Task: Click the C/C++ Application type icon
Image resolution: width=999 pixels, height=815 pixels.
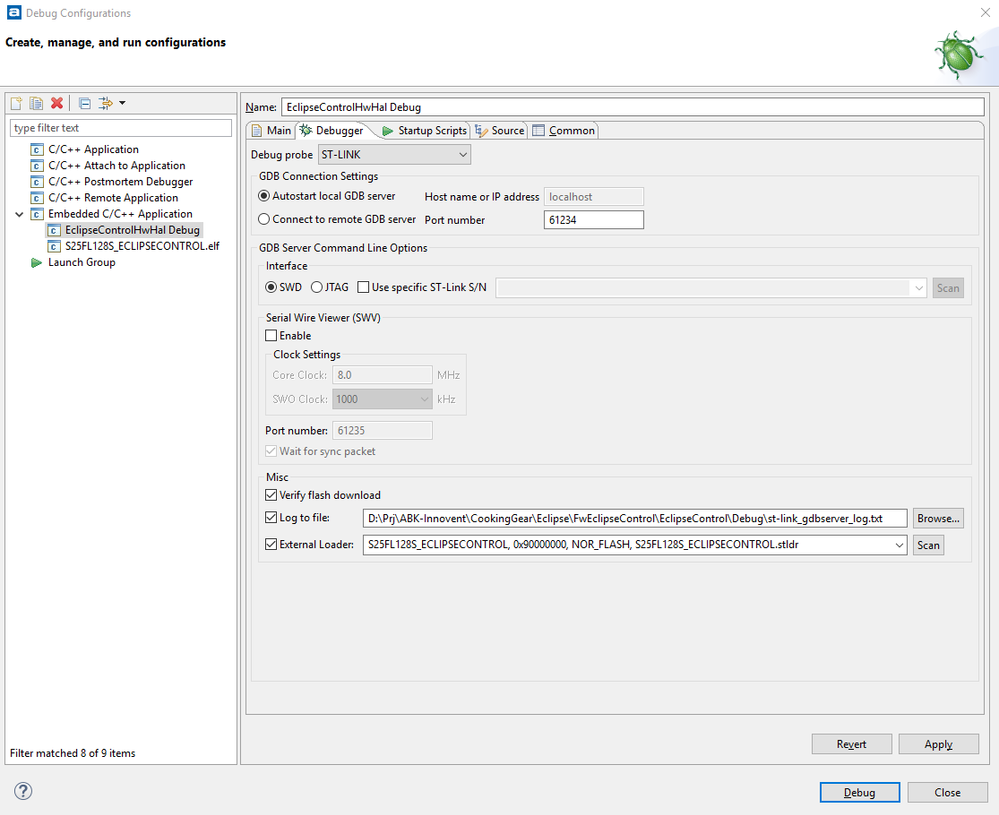Action: (x=37, y=150)
